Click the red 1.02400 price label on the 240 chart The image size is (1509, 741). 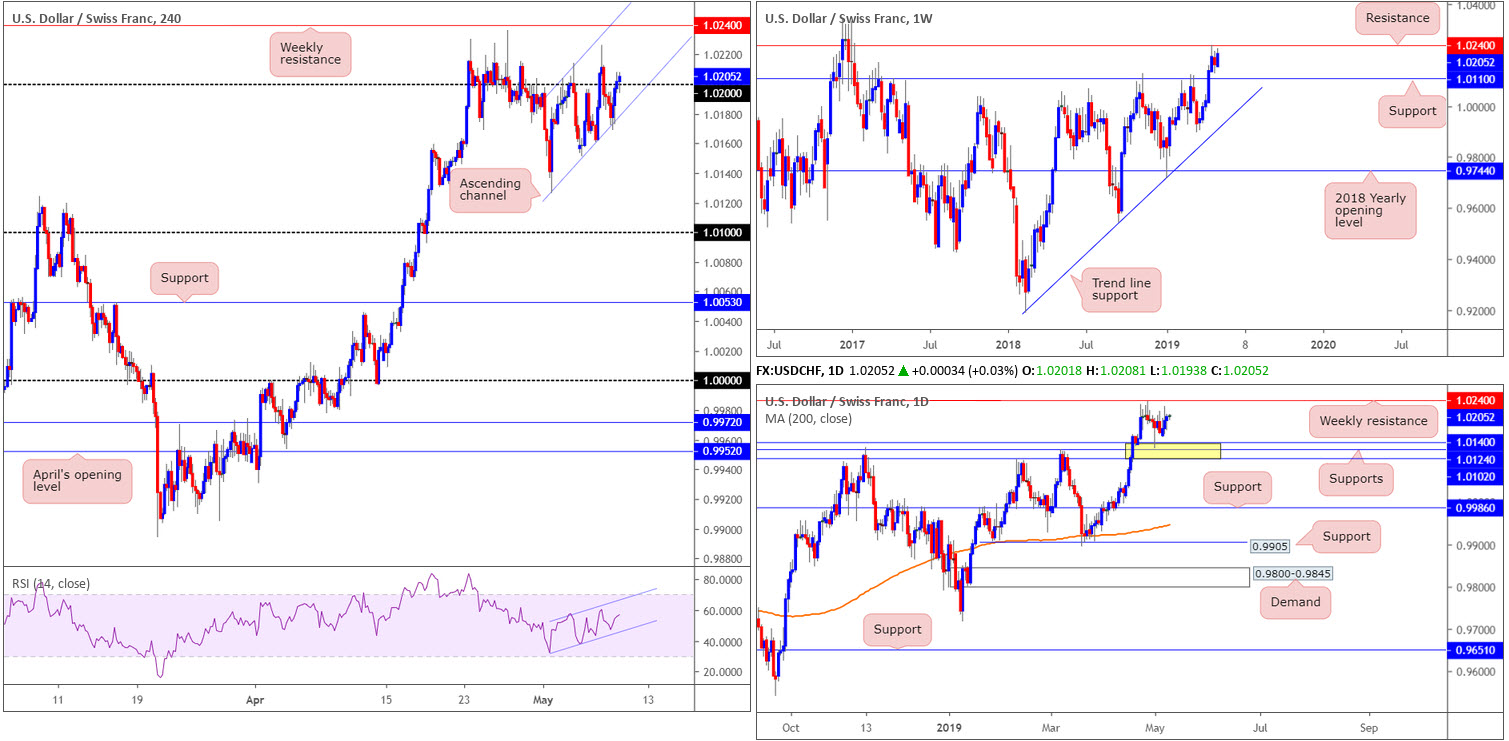click(720, 26)
